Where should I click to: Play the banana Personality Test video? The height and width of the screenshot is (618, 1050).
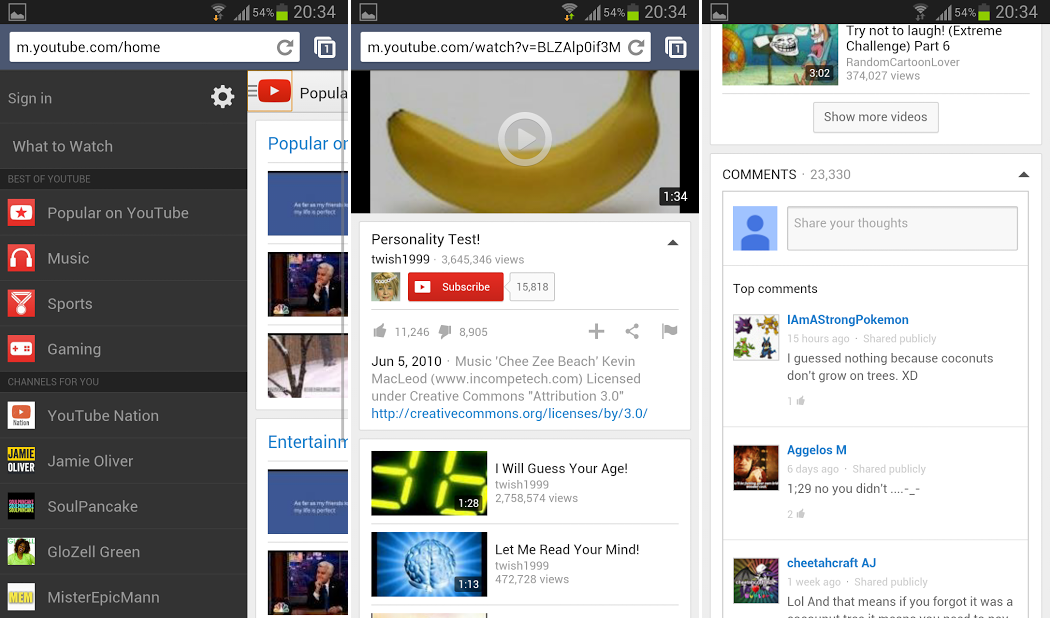click(524, 138)
